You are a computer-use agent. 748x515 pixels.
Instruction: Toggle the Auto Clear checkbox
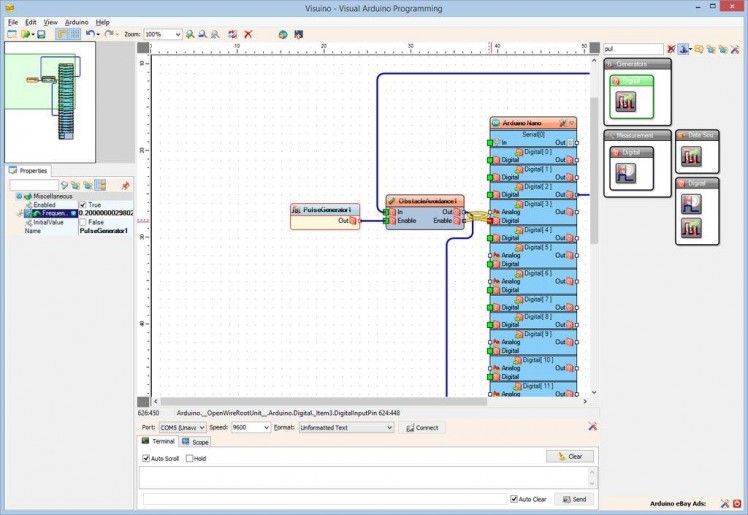(x=514, y=498)
